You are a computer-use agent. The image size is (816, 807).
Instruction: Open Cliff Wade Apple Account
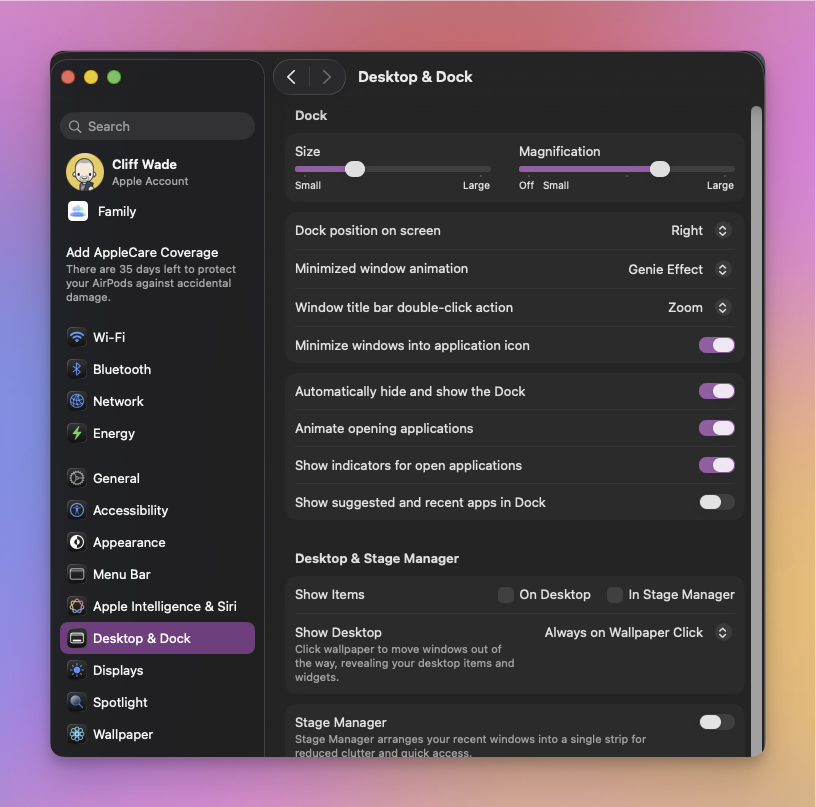(149, 171)
